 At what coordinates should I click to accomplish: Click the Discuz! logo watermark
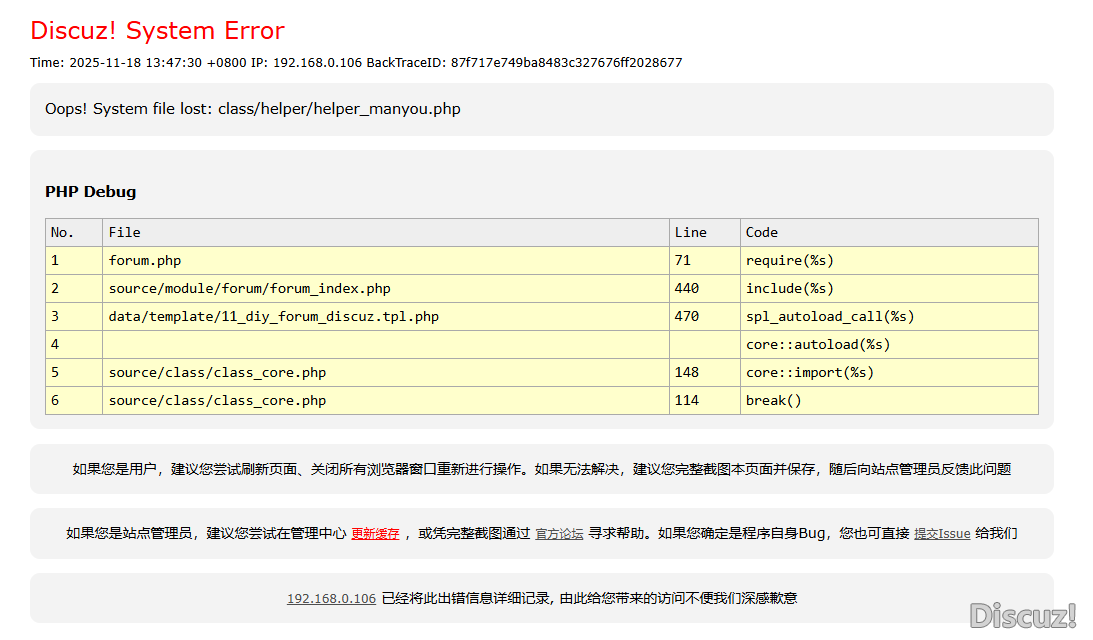click(x=1022, y=615)
